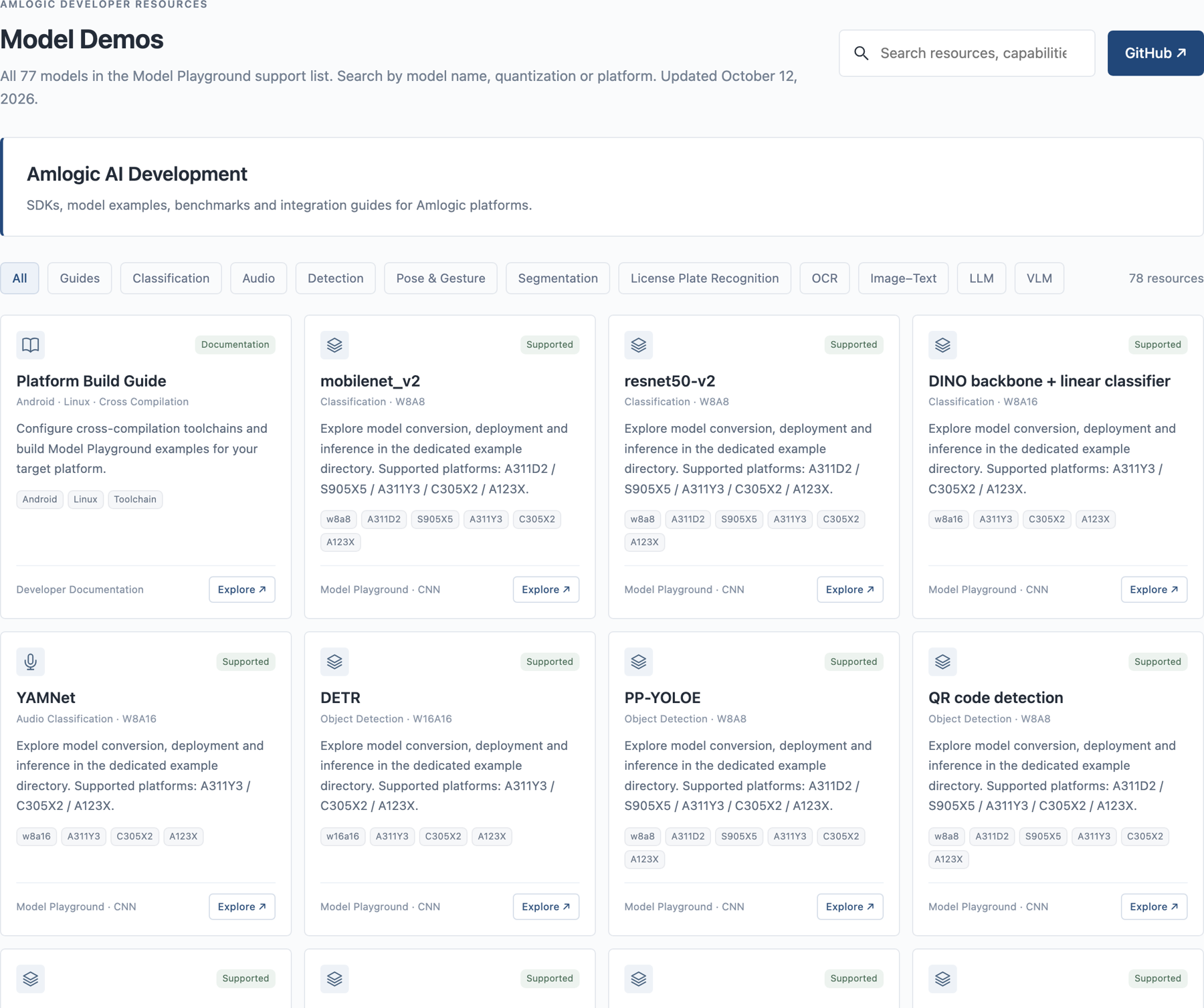Show LLM resources
Image resolution: width=1204 pixels, height=1008 pixels.
tap(981, 278)
